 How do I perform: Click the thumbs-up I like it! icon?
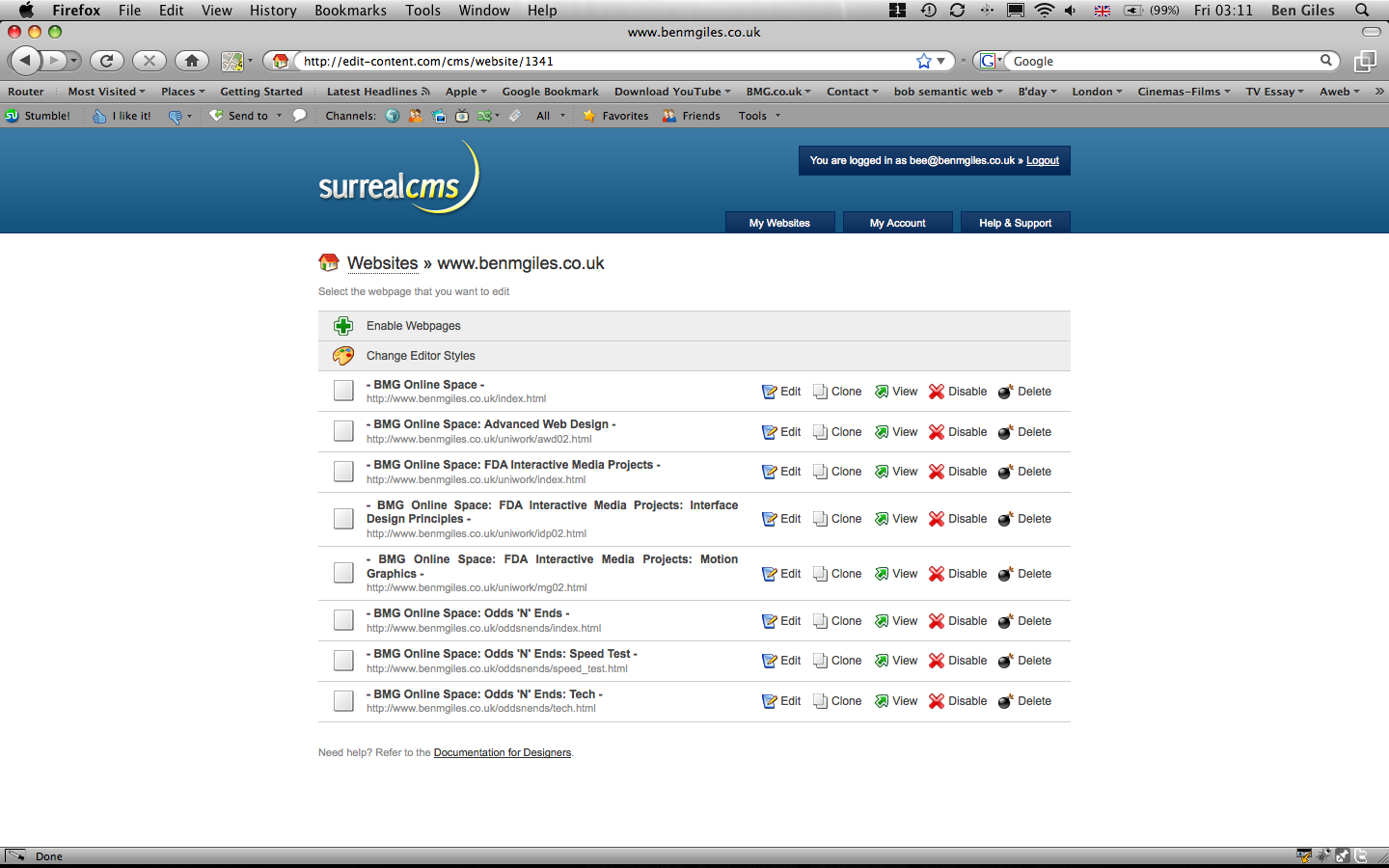[99, 116]
